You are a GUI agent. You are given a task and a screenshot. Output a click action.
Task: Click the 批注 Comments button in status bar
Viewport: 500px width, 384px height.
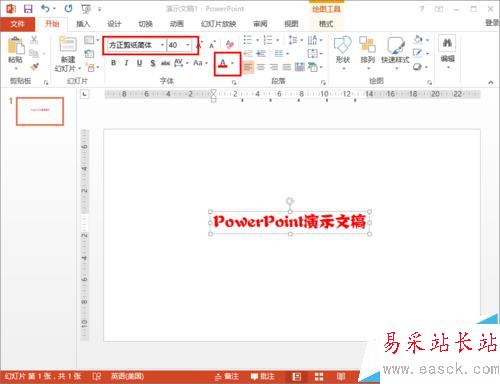pyautogui.click(x=262, y=377)
